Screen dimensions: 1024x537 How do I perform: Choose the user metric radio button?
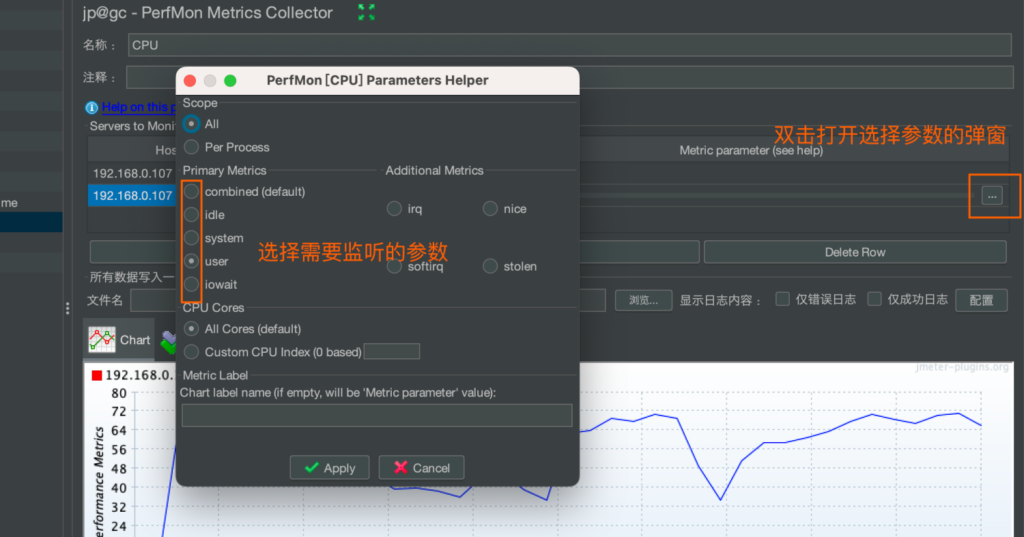[x=191, y=261]
